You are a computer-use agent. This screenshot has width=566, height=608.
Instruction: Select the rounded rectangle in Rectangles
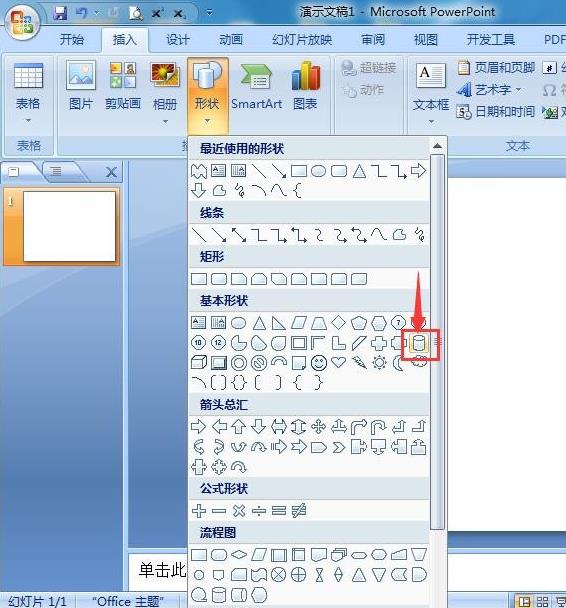(x=219, y=279)
